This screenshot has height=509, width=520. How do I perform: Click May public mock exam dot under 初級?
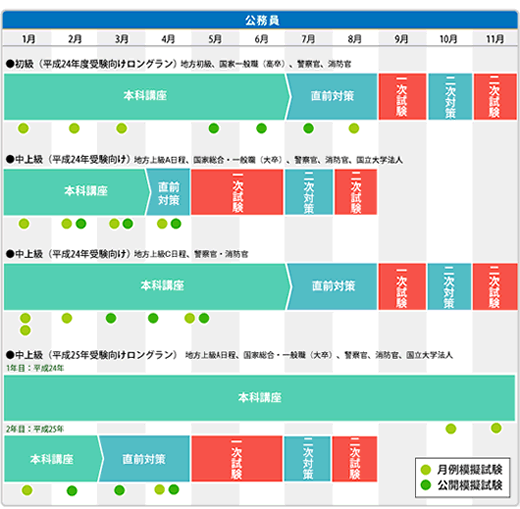214,128
